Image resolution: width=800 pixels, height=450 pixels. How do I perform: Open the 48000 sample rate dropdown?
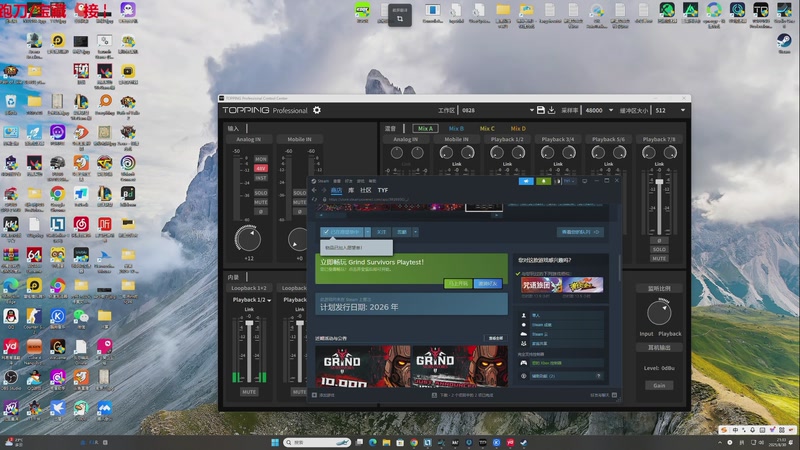(x=611, y=110)
